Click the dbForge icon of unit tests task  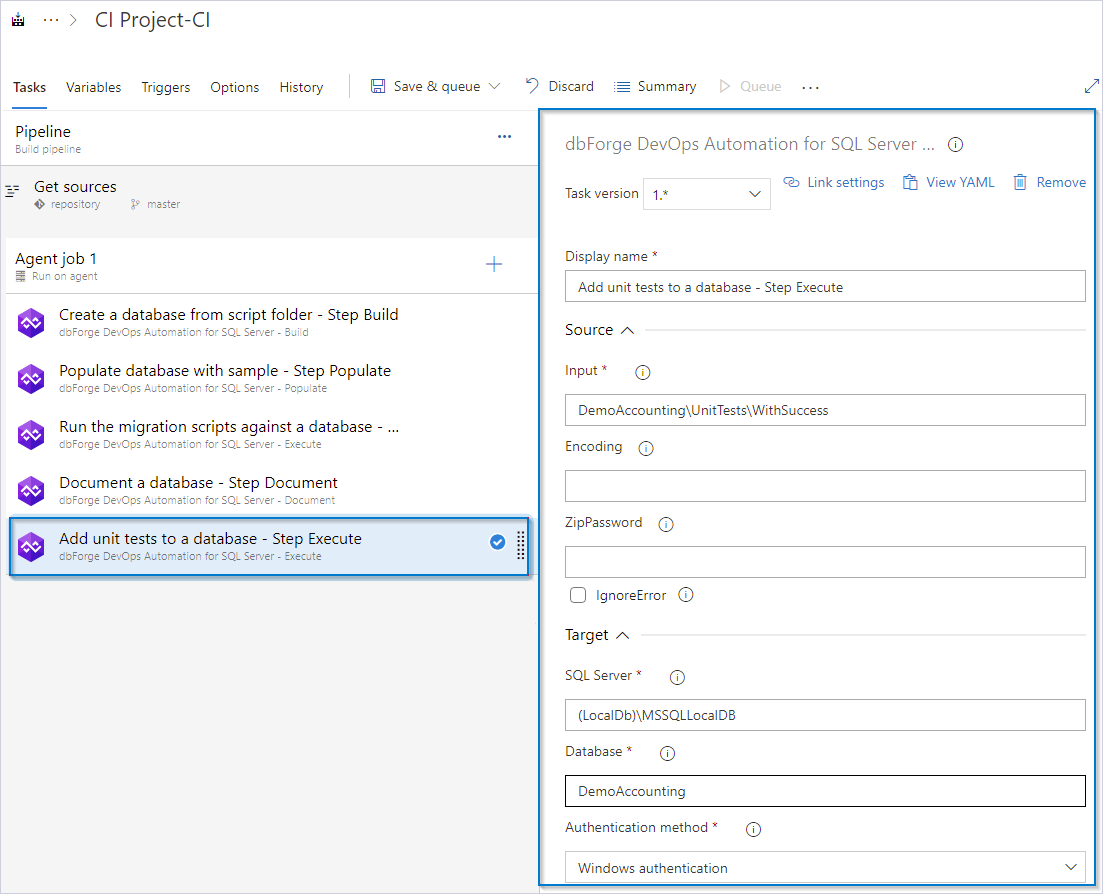point(31,547)
